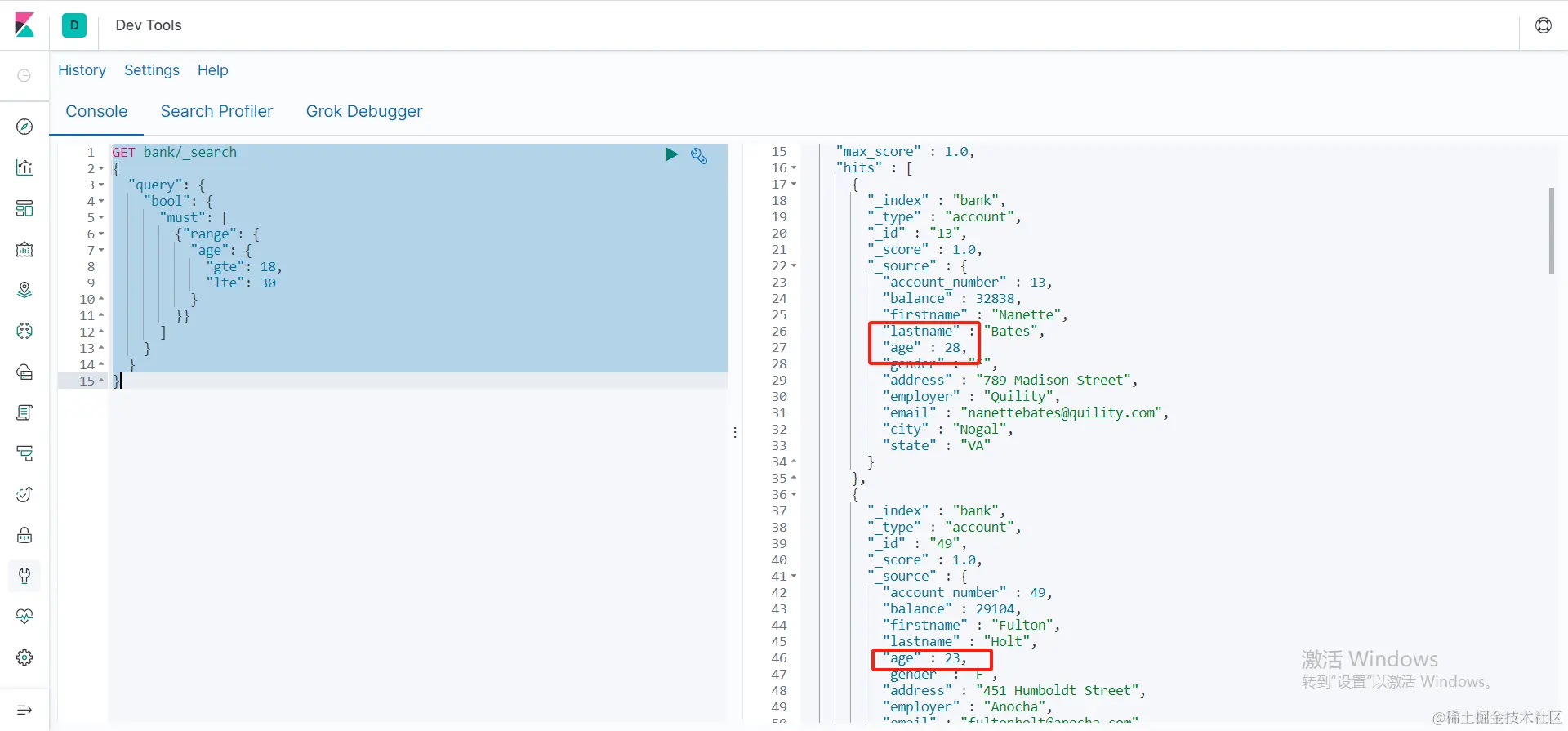Expand the sidebar navigation
The height and width of the screenshot is (731, 1568).
coord(24,710)
